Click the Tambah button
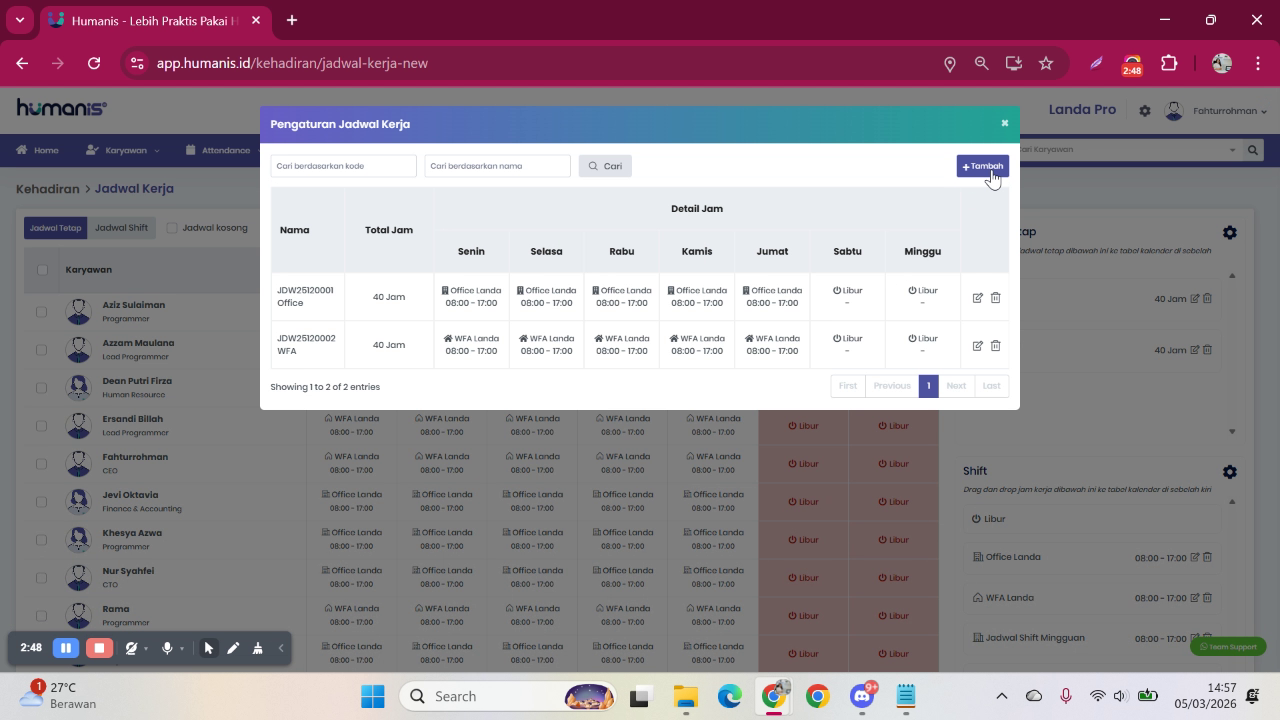1280x720 pixels. (x=983, y=166)
